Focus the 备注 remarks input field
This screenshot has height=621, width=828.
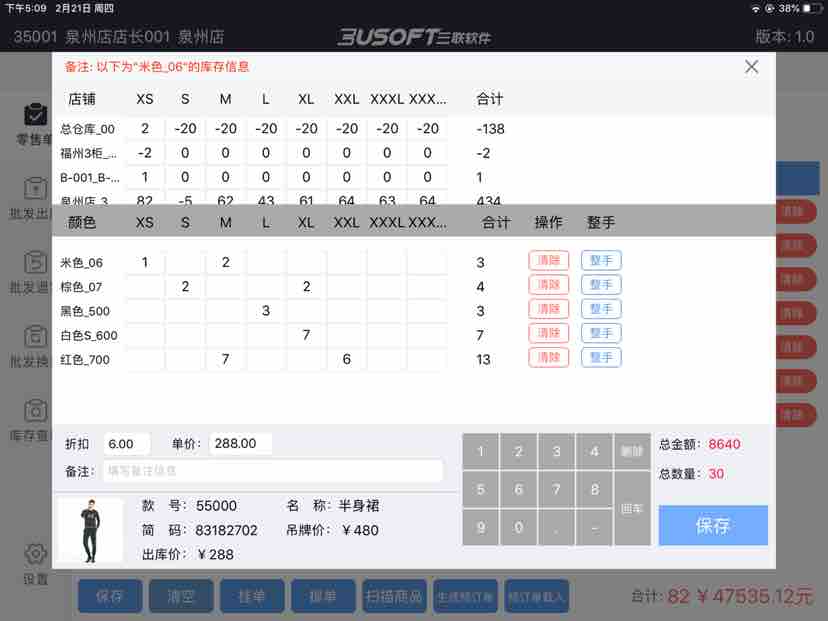coord(273,471)
